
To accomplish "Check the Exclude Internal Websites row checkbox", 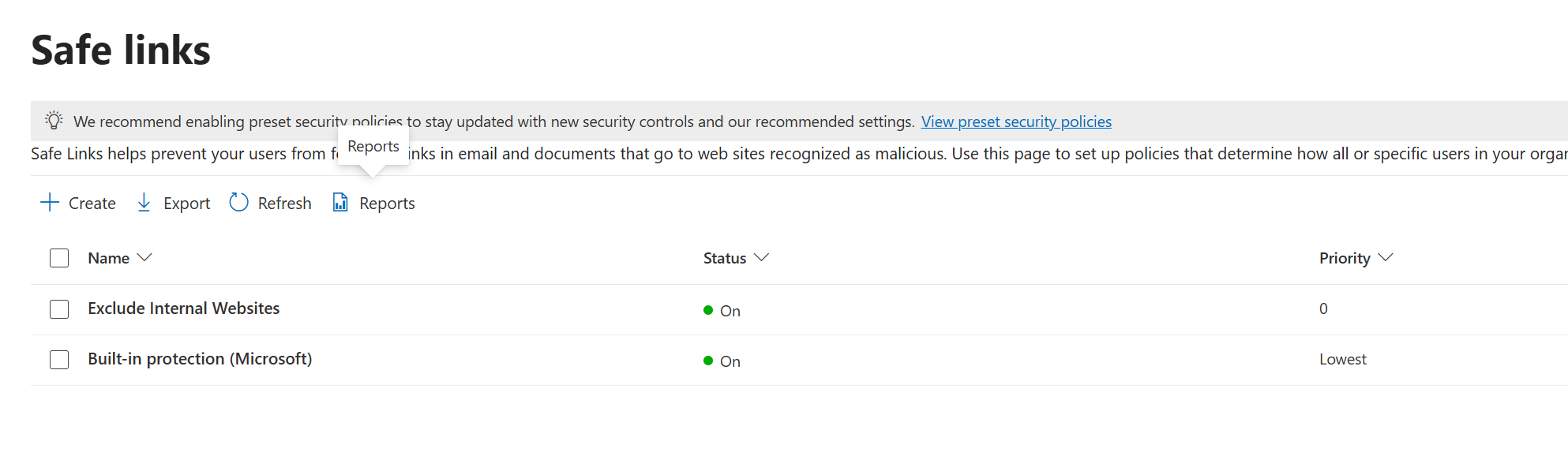I will tap(59, 308).
